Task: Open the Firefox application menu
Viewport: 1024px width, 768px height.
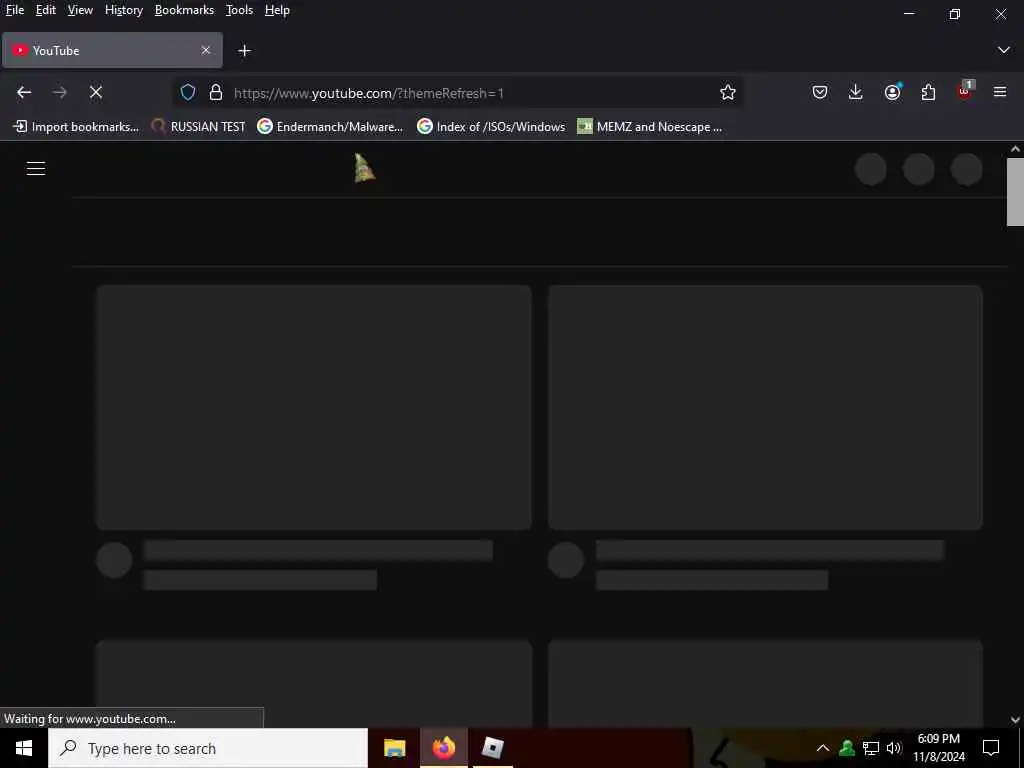Action: click(x=1000, y=93)
